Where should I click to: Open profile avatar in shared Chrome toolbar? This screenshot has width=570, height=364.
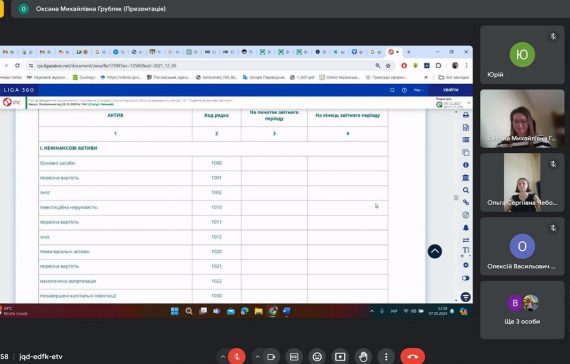tap(455, 66)
